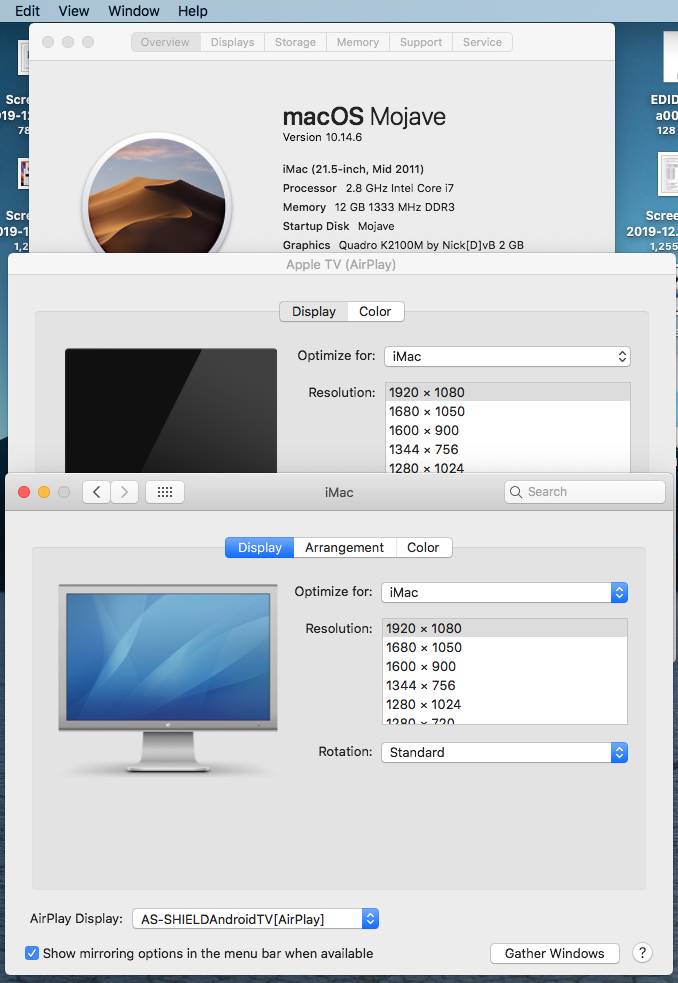Close the iMac preferences window
Image resolution: width=678 pixels, height=983 pixels.
coord(24,492)
